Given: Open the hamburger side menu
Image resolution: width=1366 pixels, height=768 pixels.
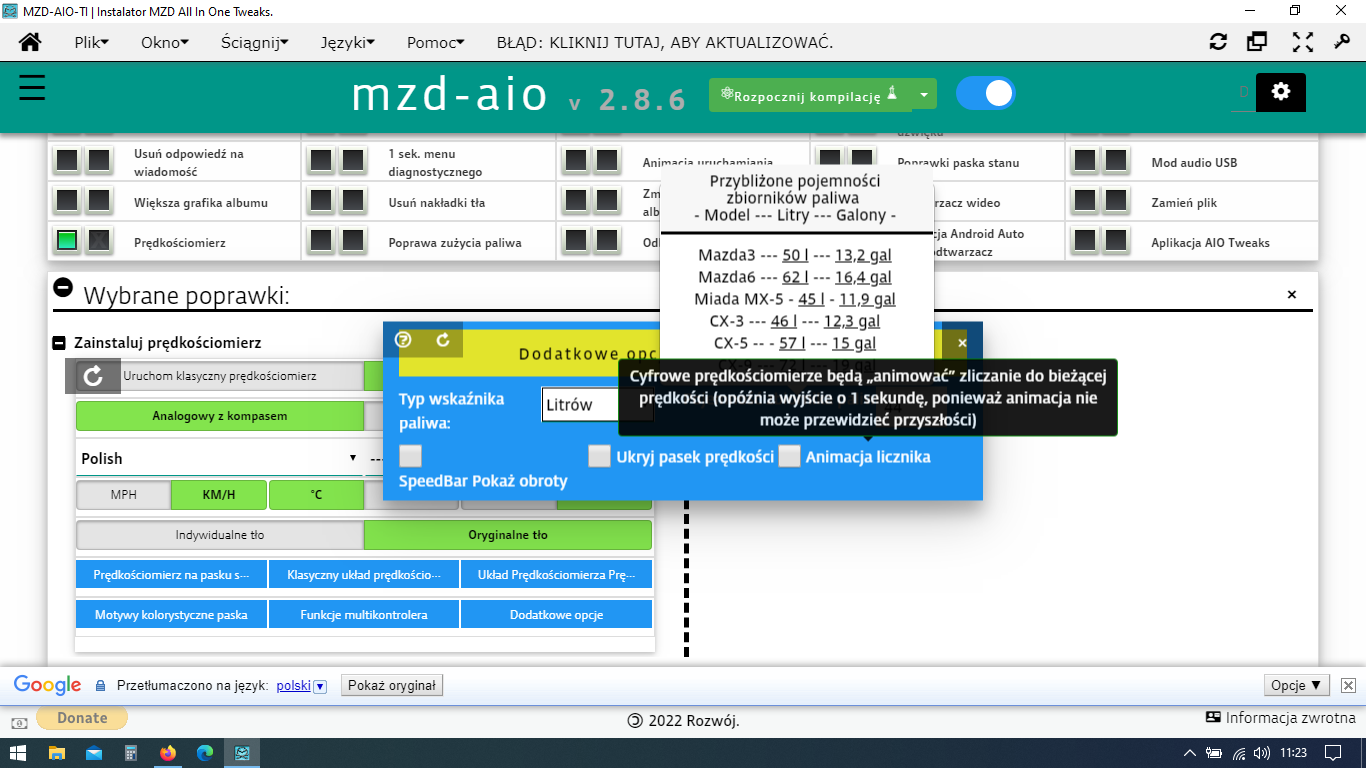Looking at the screenshot, I should point(32,88).
